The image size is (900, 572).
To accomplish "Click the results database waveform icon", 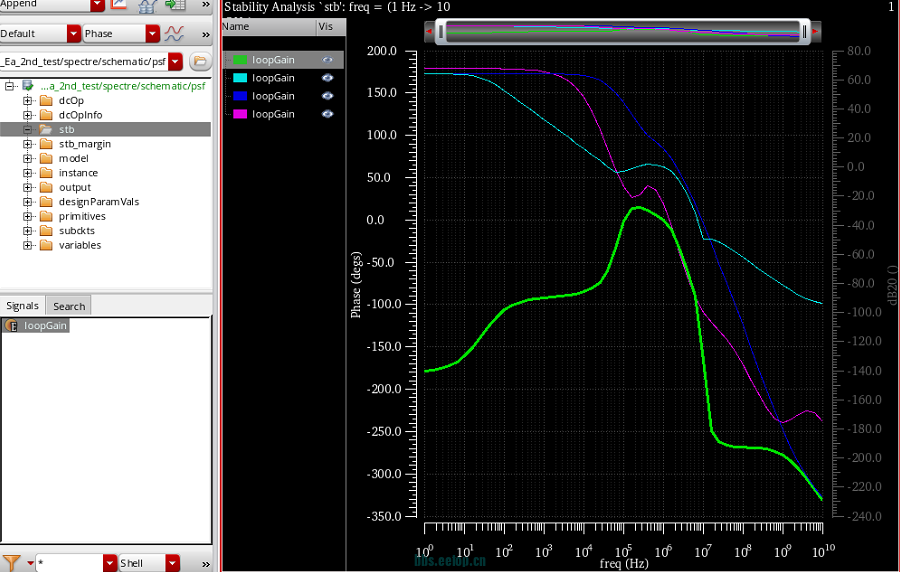I will point(148,6).
